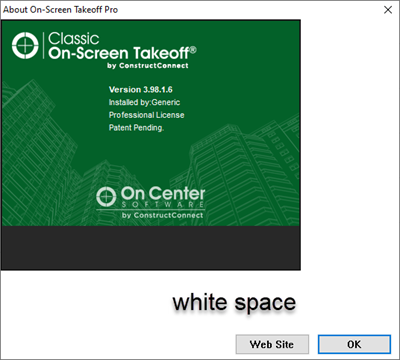Click the Classic On-Screen Takeoff title
This screenshot has width=400, height=360.
pyautogui.click(x=122, y=46)
